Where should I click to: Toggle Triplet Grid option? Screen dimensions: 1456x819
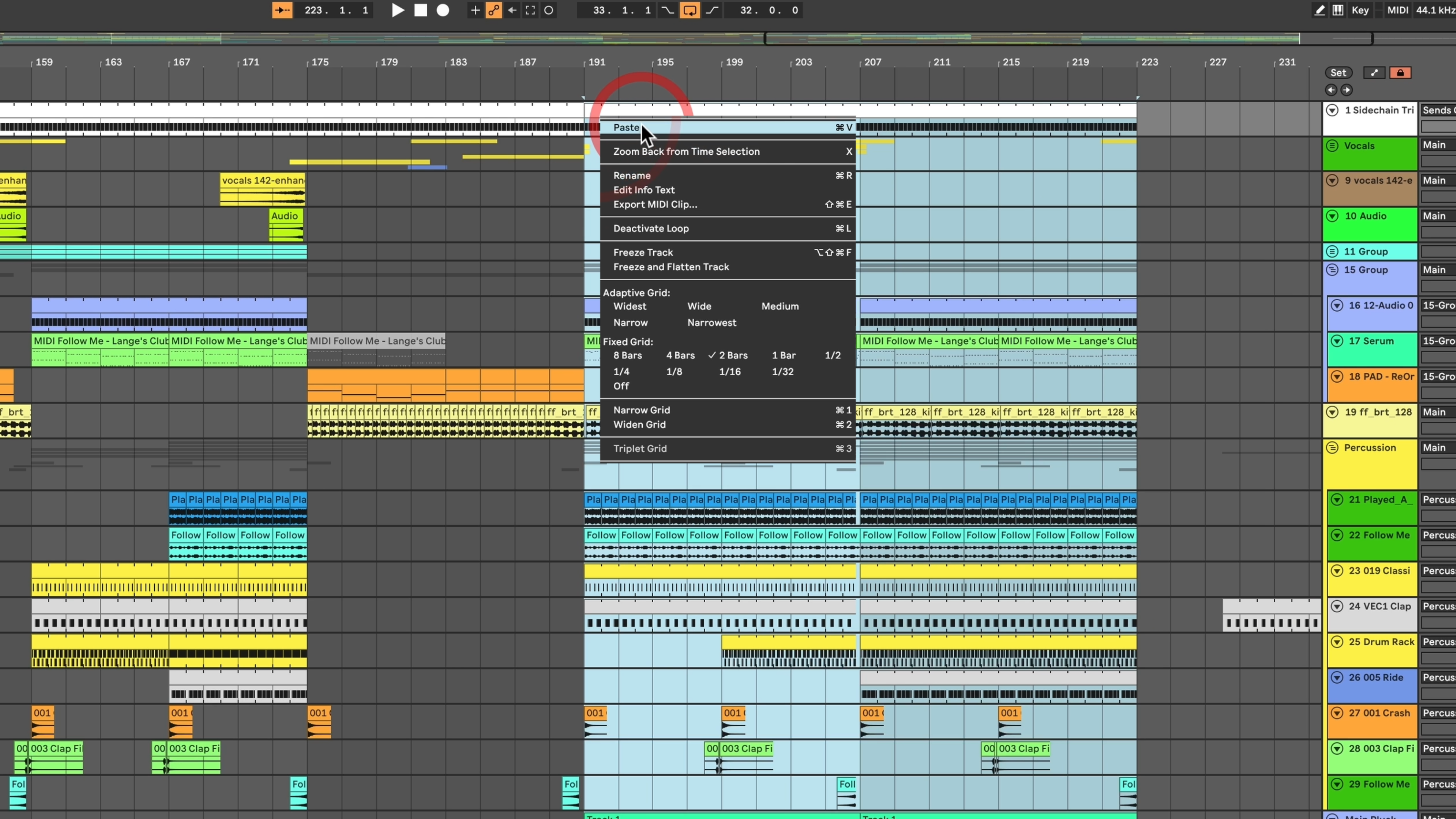[x=728, y=449]
